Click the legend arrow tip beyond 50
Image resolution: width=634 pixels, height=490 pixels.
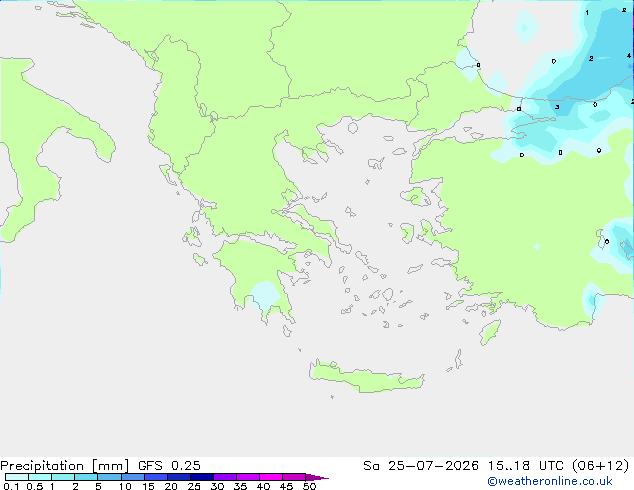point(318,478)
